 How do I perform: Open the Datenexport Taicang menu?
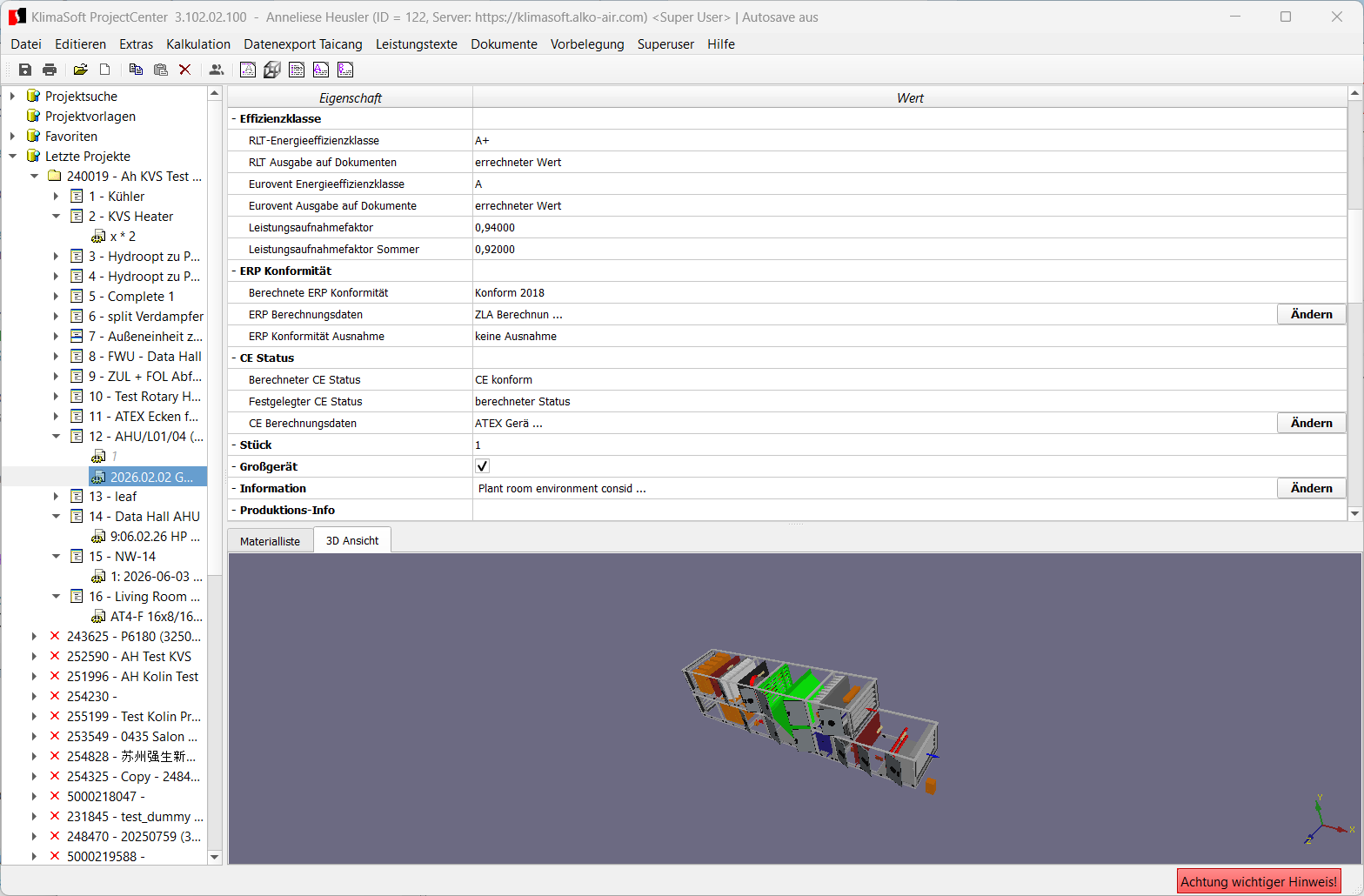303,44
